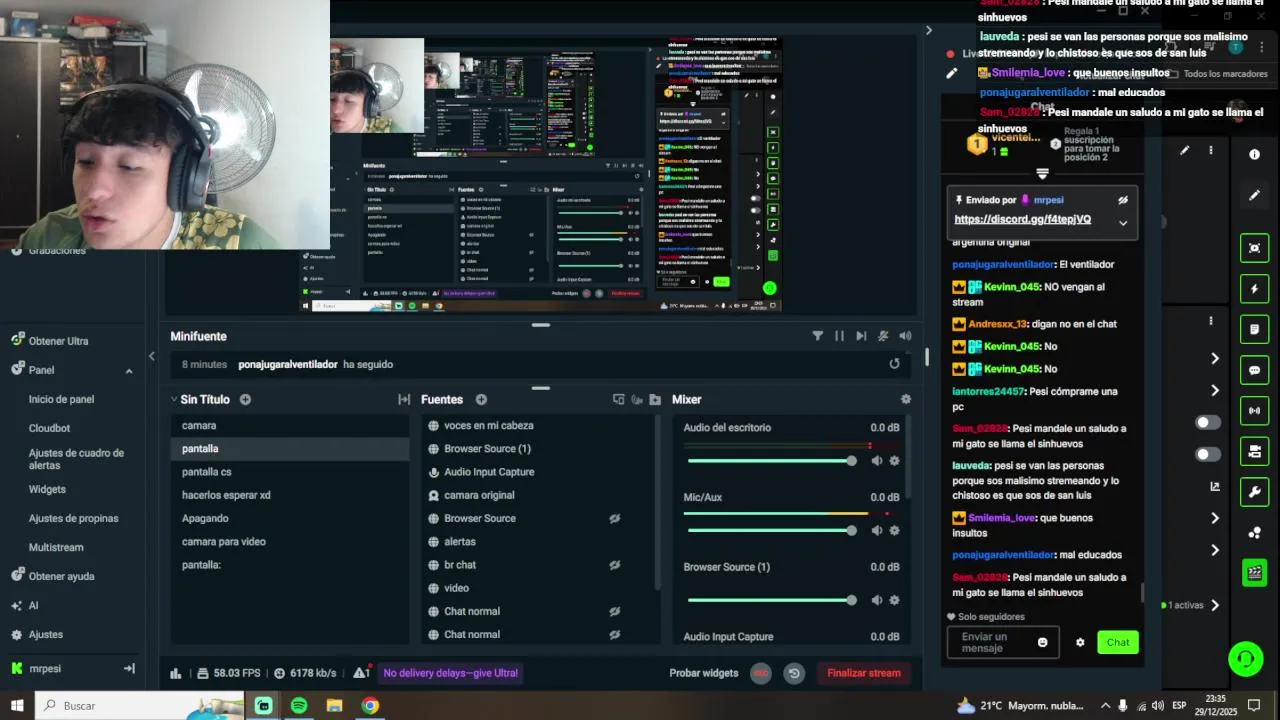Add a source folder in Fuentes header

coord(655,399)
